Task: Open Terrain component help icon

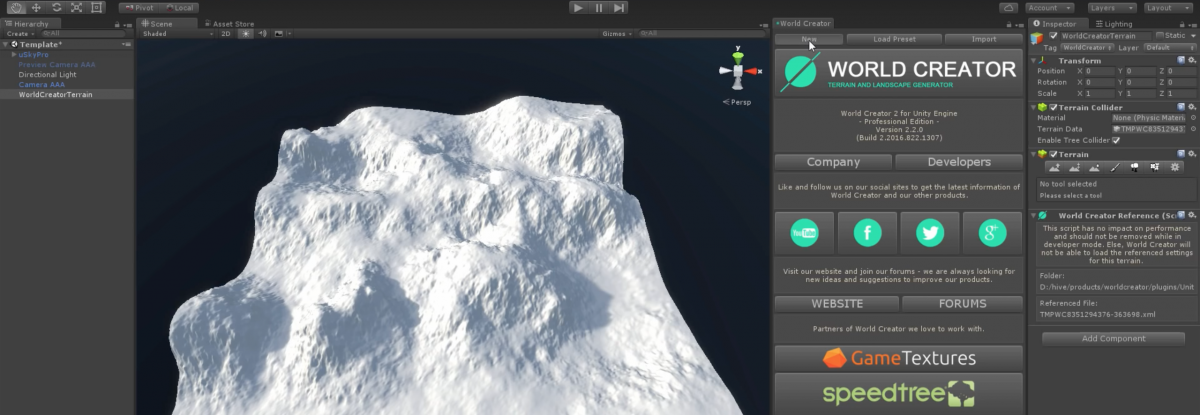Action: tap(1181, 153)
